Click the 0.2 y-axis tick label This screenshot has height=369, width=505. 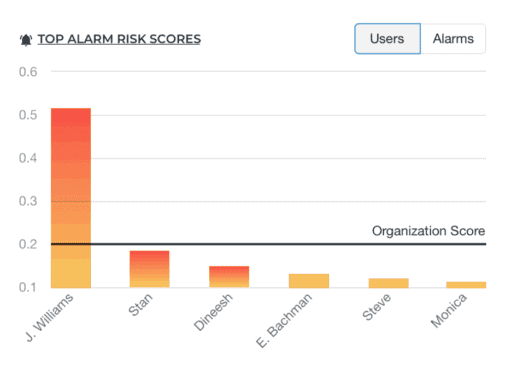point(28,244)
